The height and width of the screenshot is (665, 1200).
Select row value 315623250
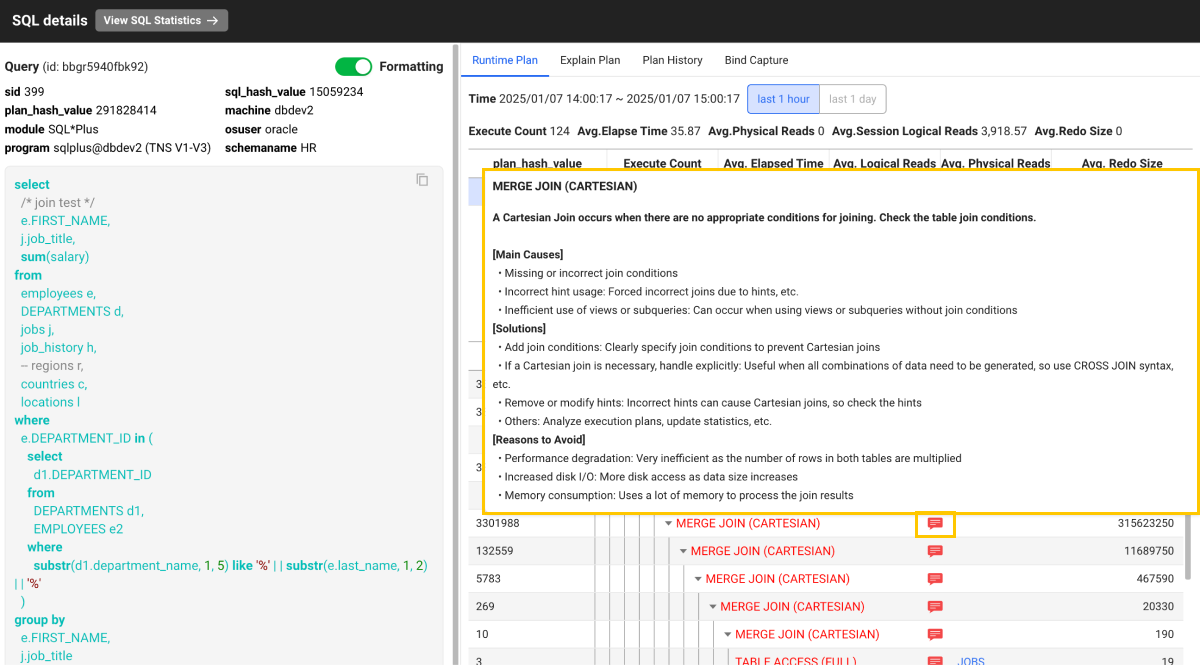(1146, 523)
